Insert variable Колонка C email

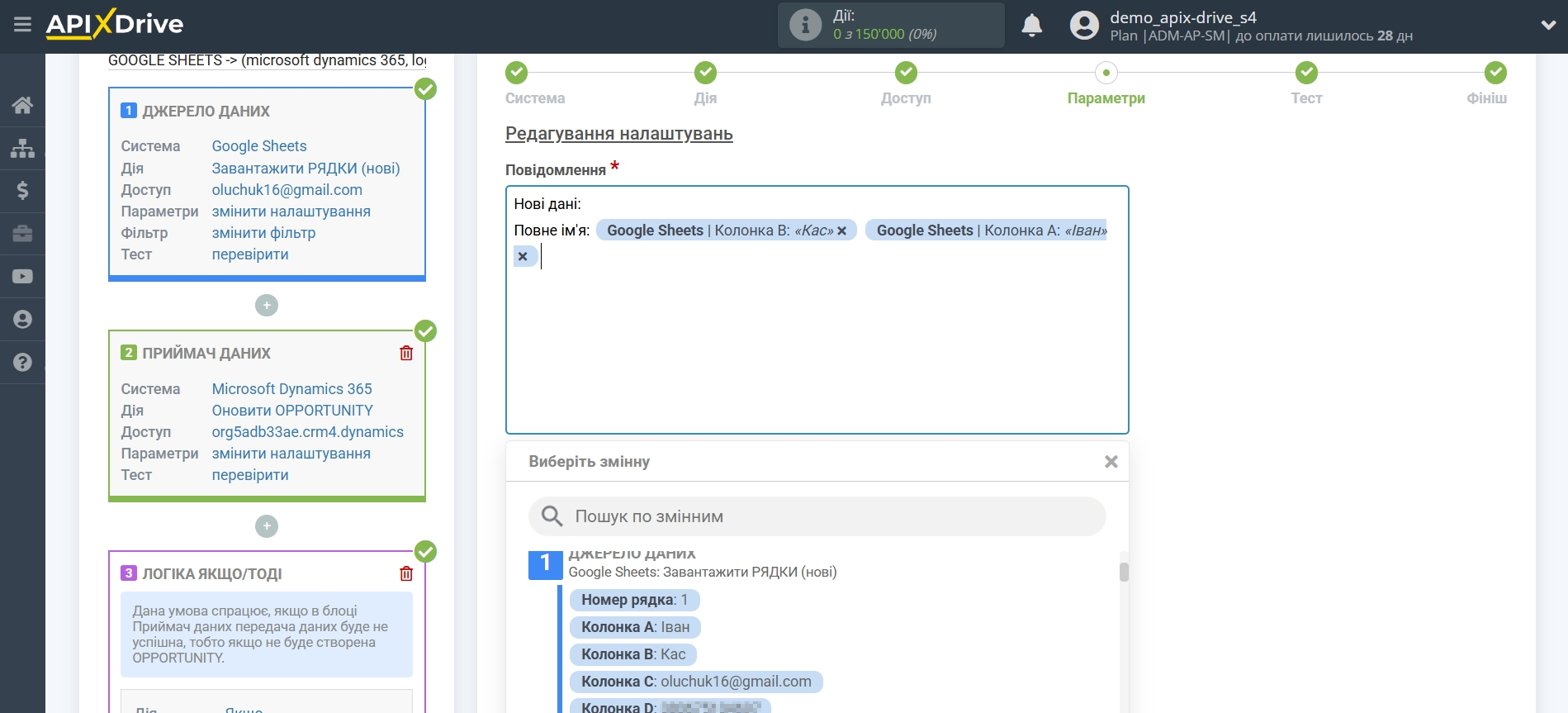[696, 682]
